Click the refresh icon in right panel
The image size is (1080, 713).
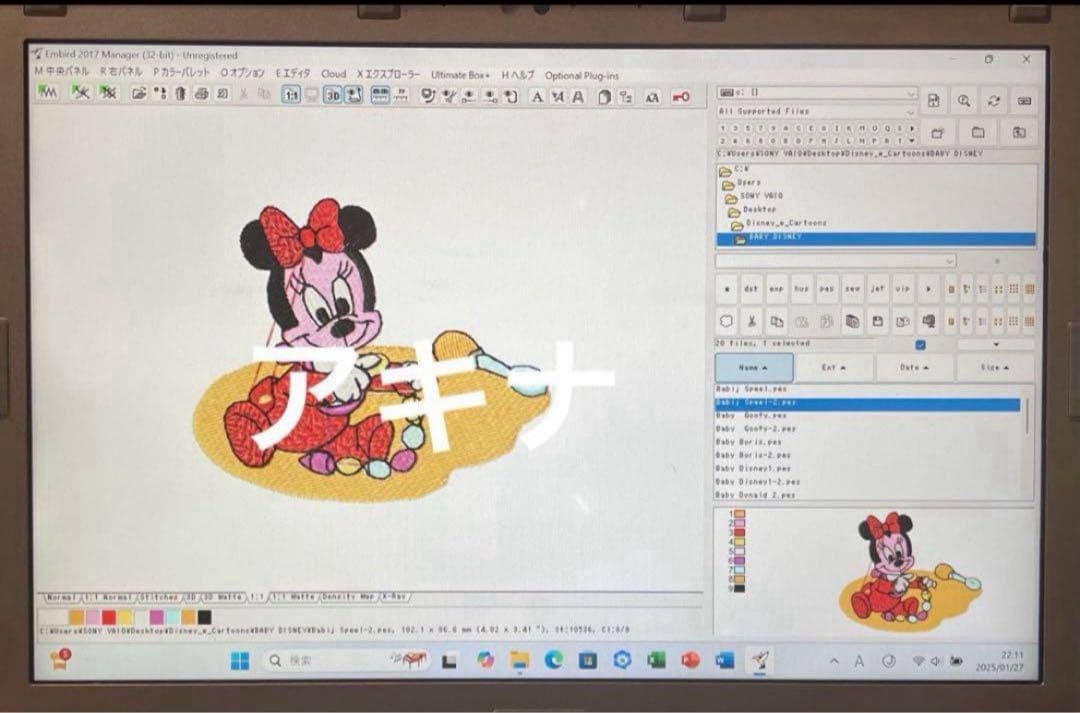click(x=993, y=100)
